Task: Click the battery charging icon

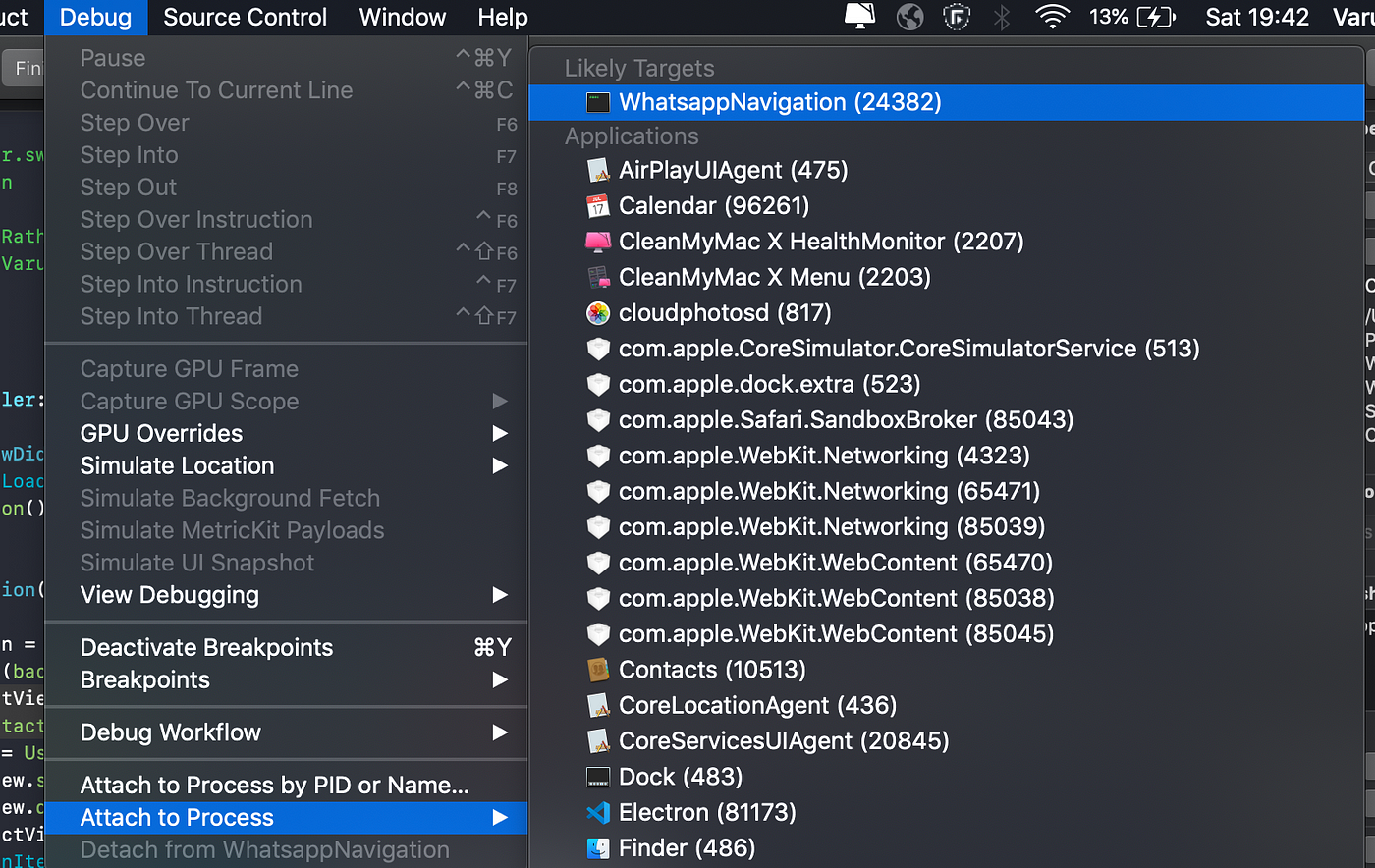Action: 1157,17
